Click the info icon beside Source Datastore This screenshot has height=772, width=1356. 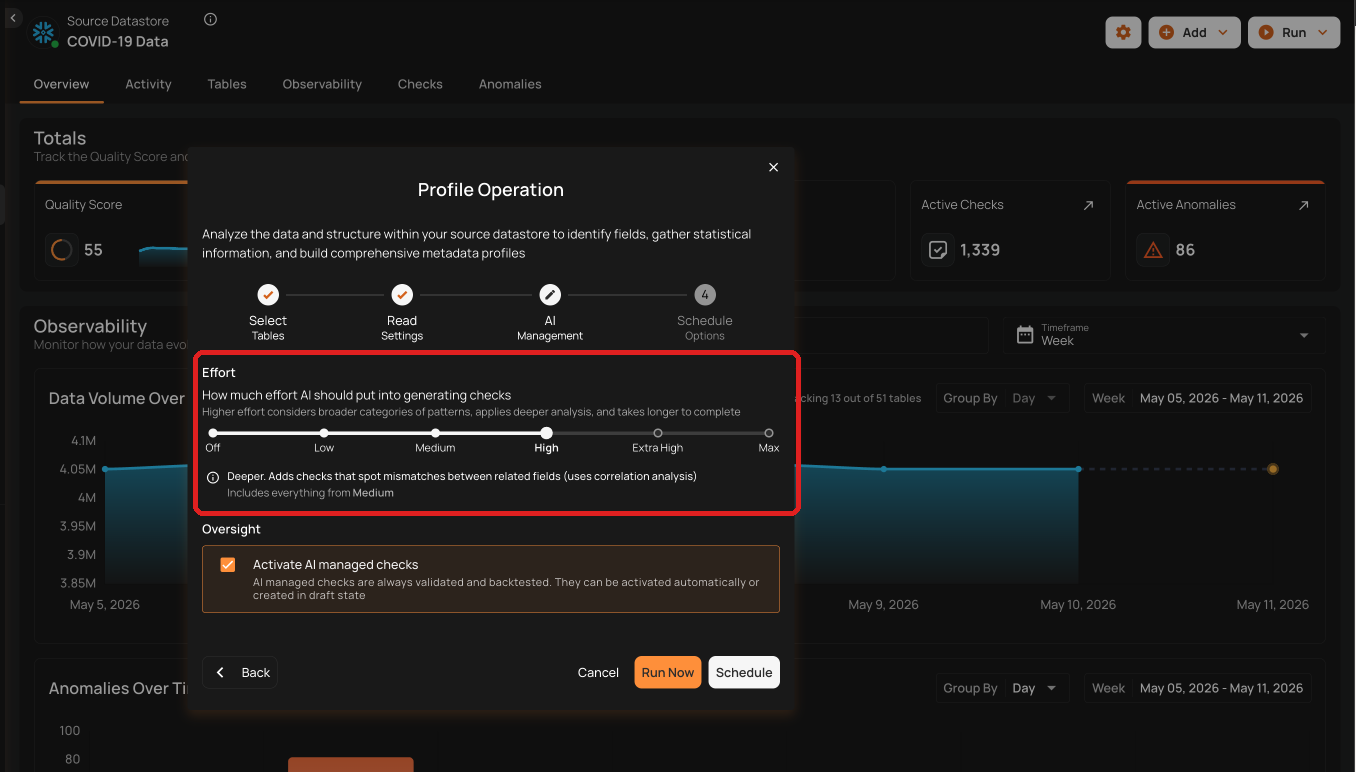click(210, 19)
